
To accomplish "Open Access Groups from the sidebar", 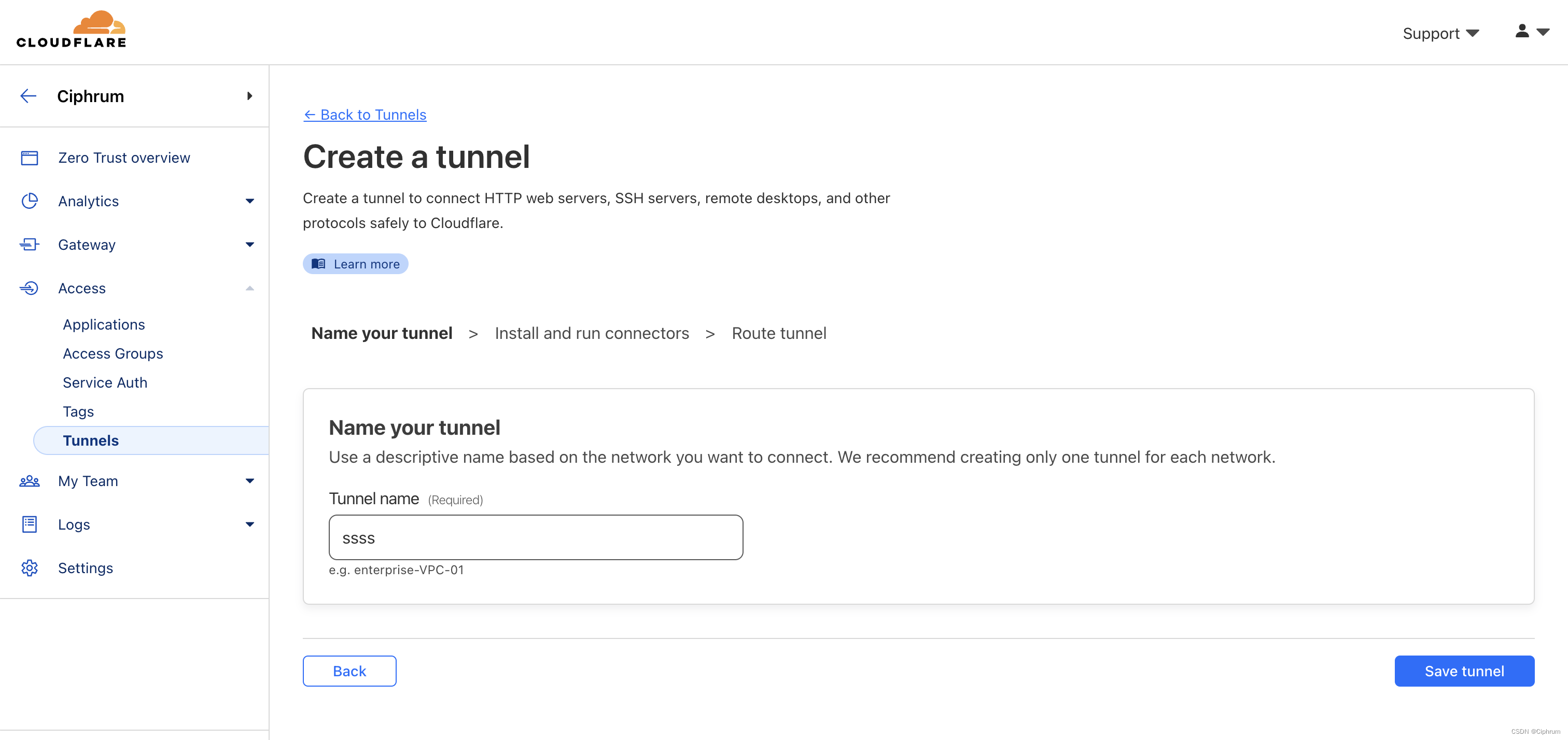I will tap(113, 353).
